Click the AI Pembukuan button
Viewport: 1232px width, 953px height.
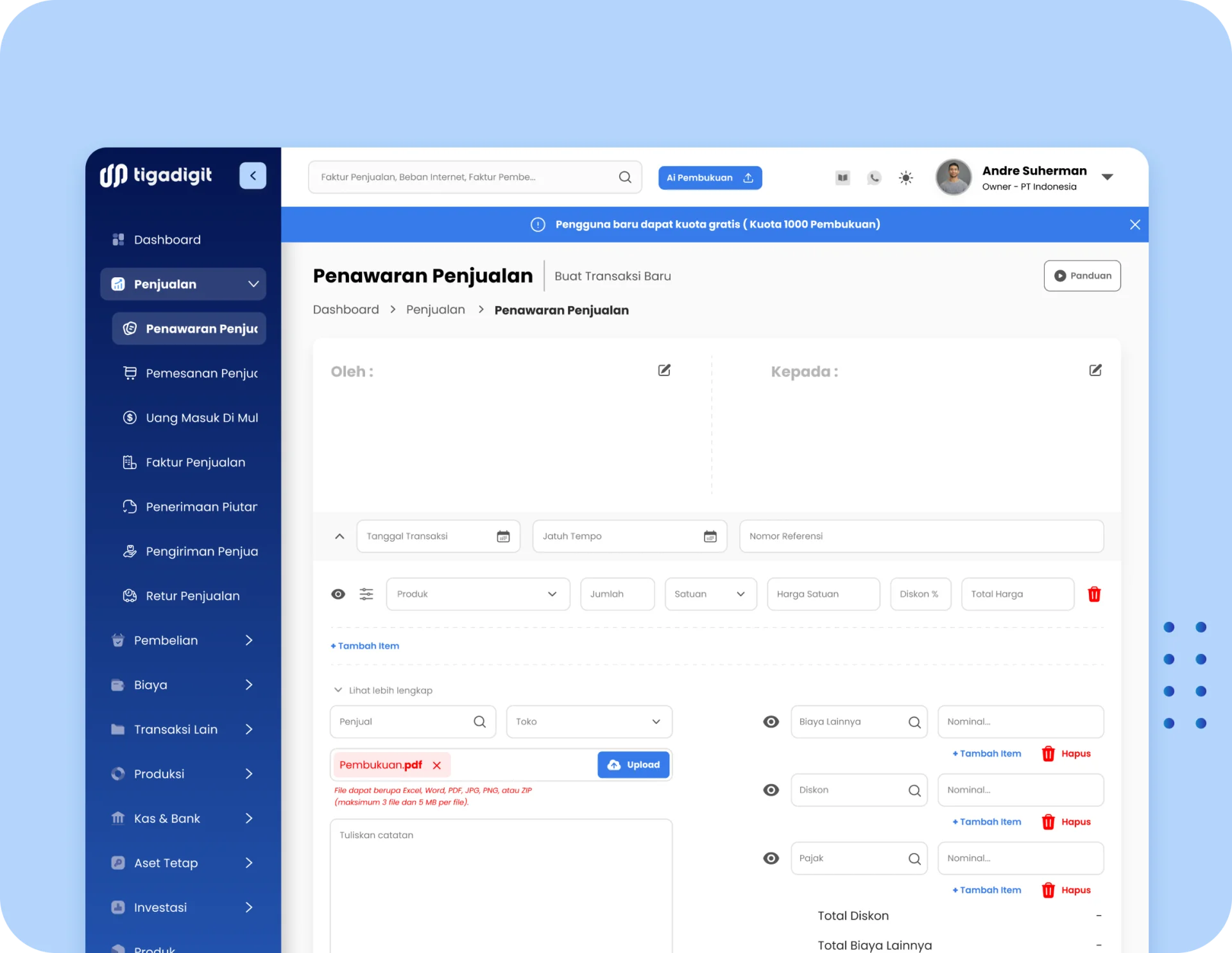pos(710,178)
